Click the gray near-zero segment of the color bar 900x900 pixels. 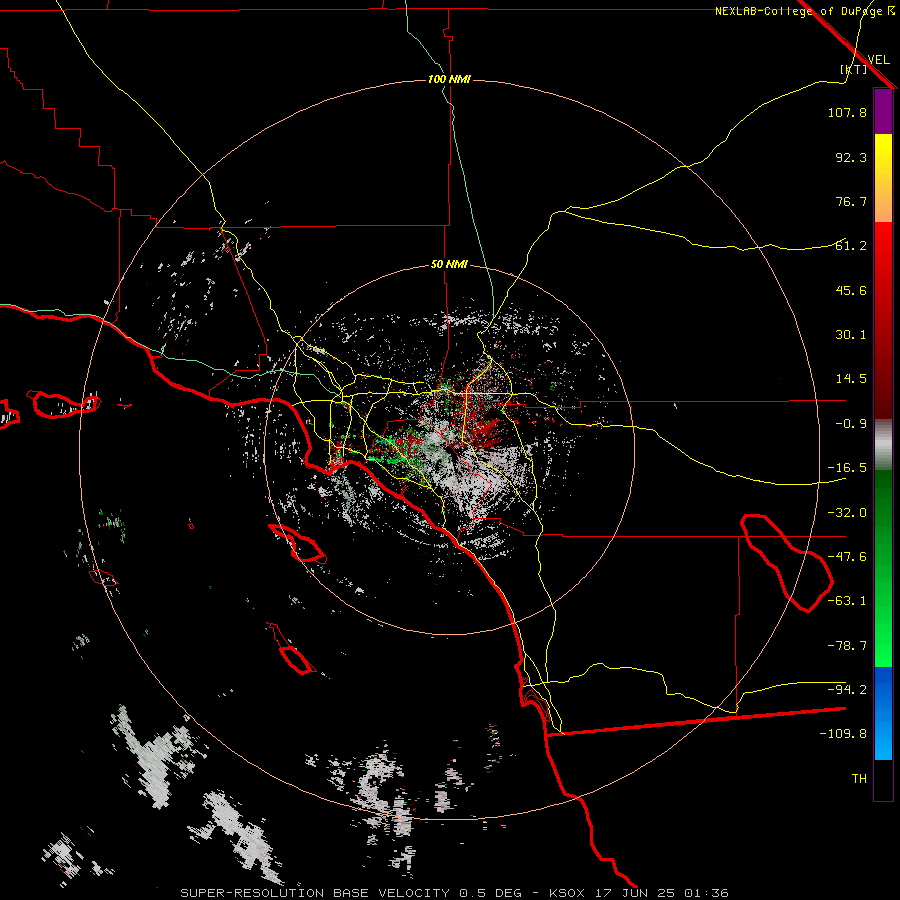point(883,444)
